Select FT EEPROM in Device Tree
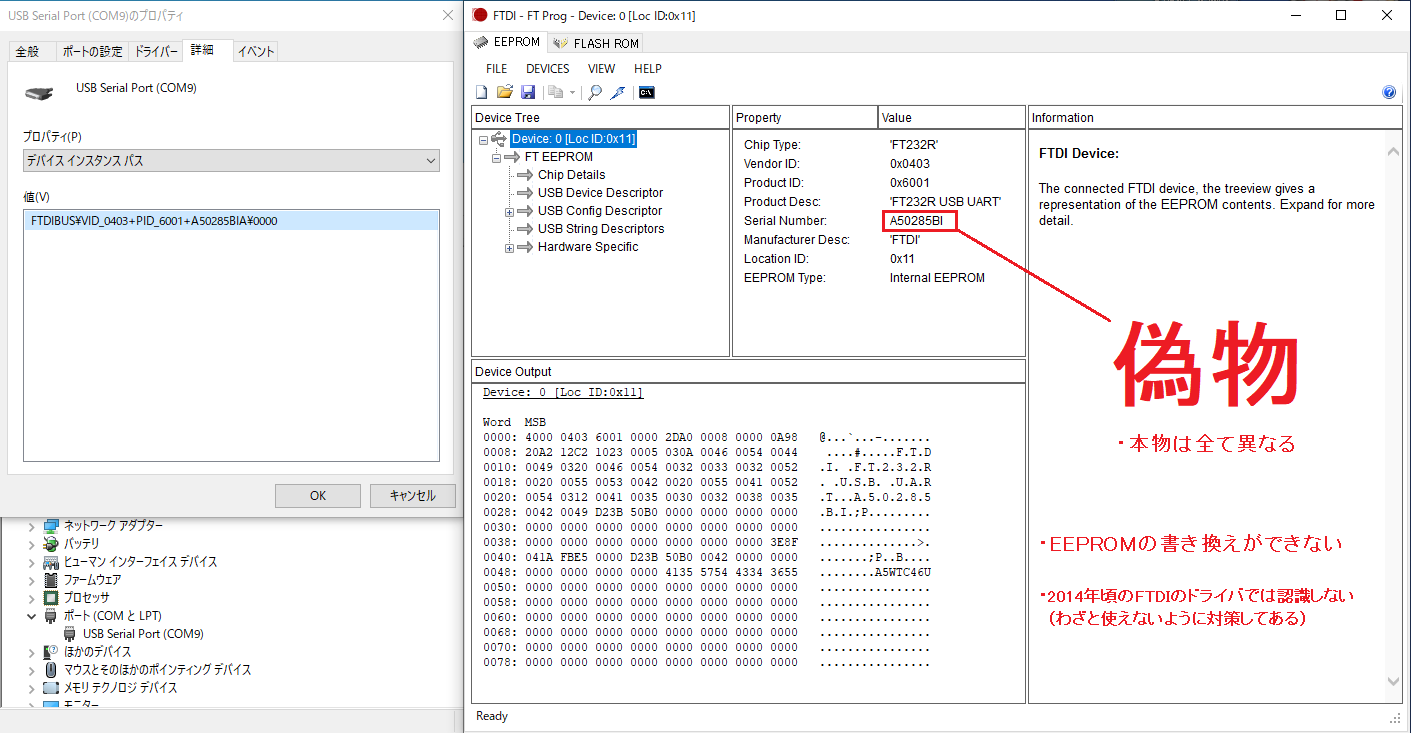Image resolution: width=1411 pixels, height=733 pixels. tap(558, 157)
